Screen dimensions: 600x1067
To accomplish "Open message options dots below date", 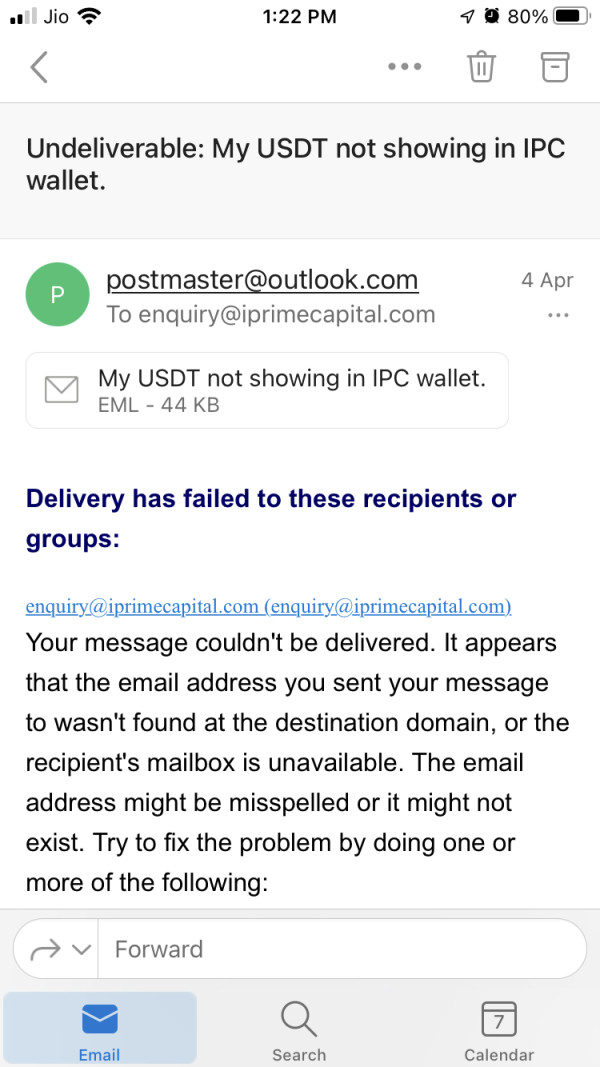I will coord(558,316).
